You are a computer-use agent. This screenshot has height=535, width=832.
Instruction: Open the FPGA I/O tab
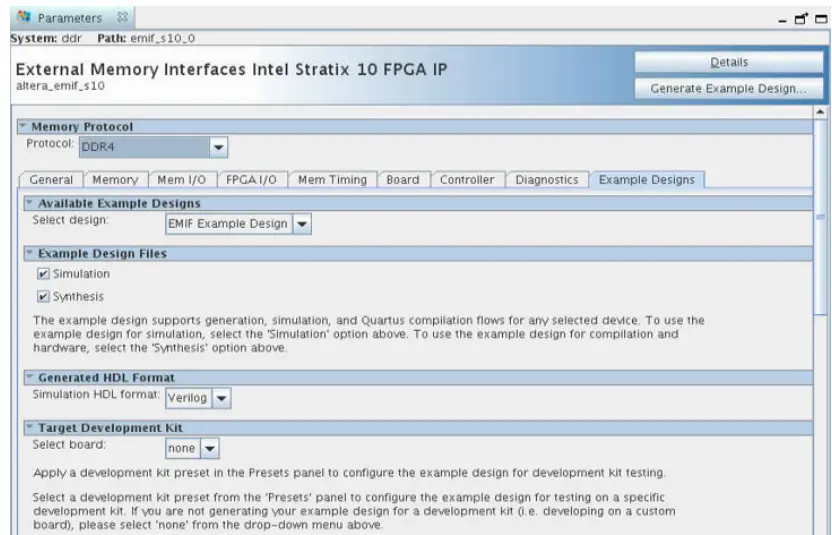click(252, 180)
